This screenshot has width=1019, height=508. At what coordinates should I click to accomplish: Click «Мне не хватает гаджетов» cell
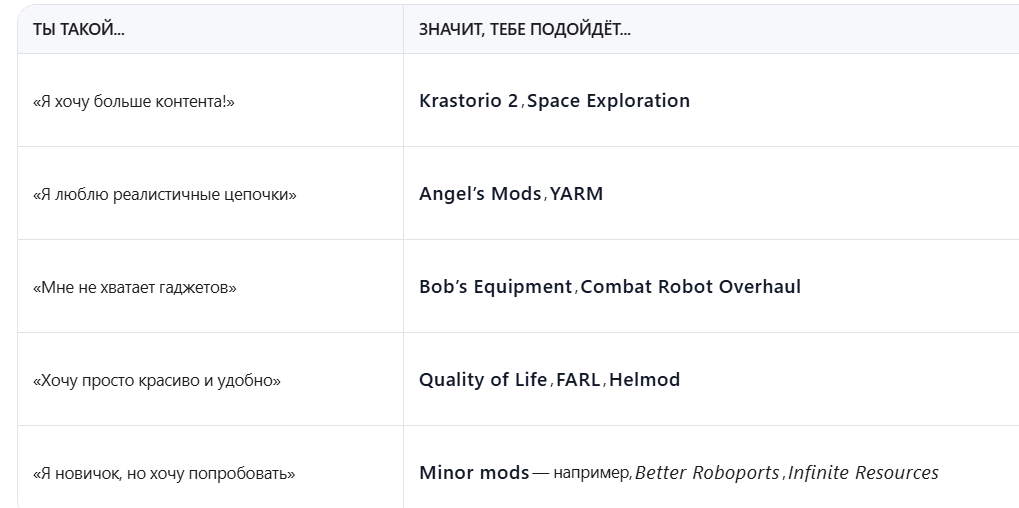(135, 288)
